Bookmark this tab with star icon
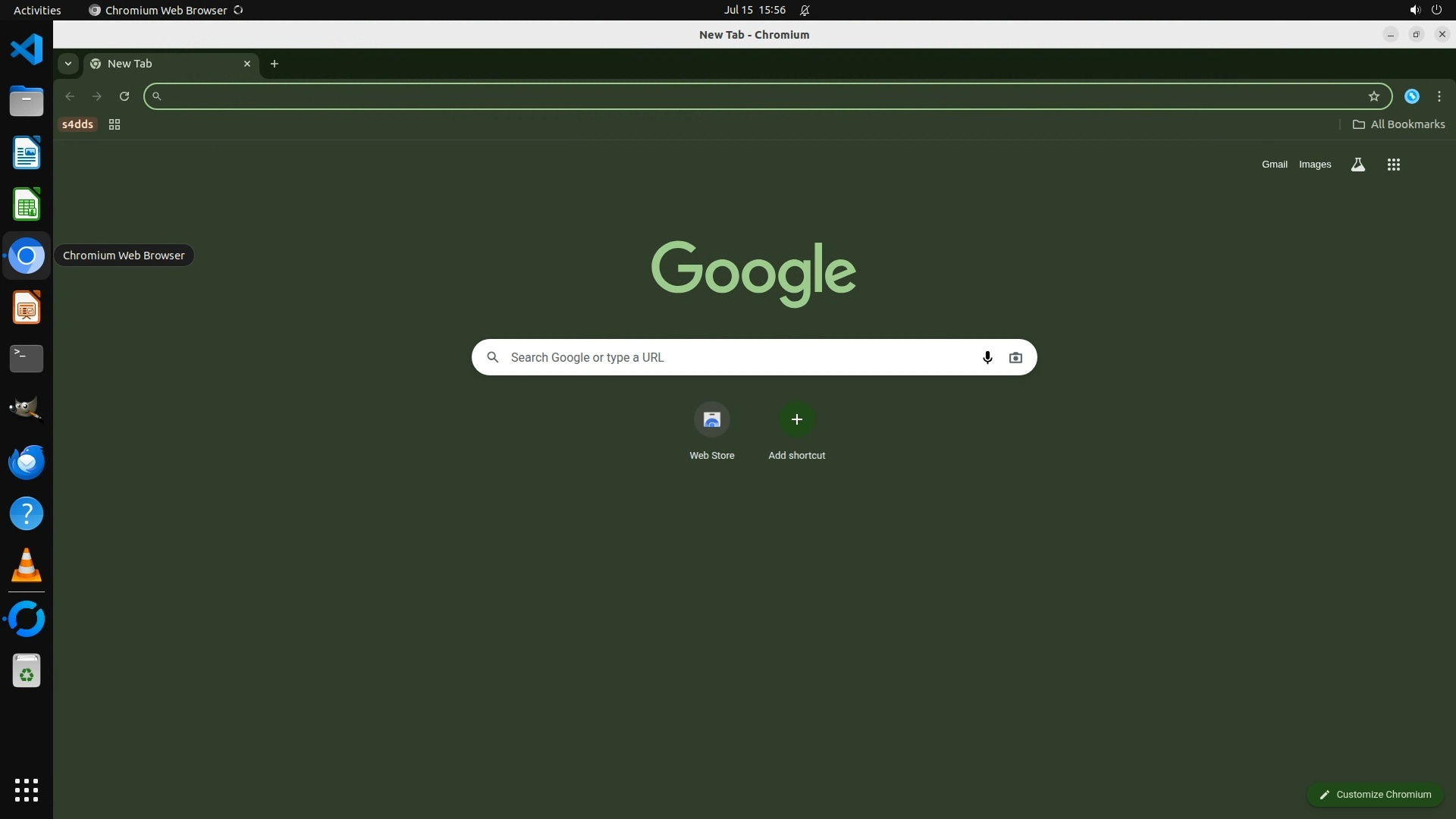This screenshot has width=1456, height=819. click(x=1373, y=96)
